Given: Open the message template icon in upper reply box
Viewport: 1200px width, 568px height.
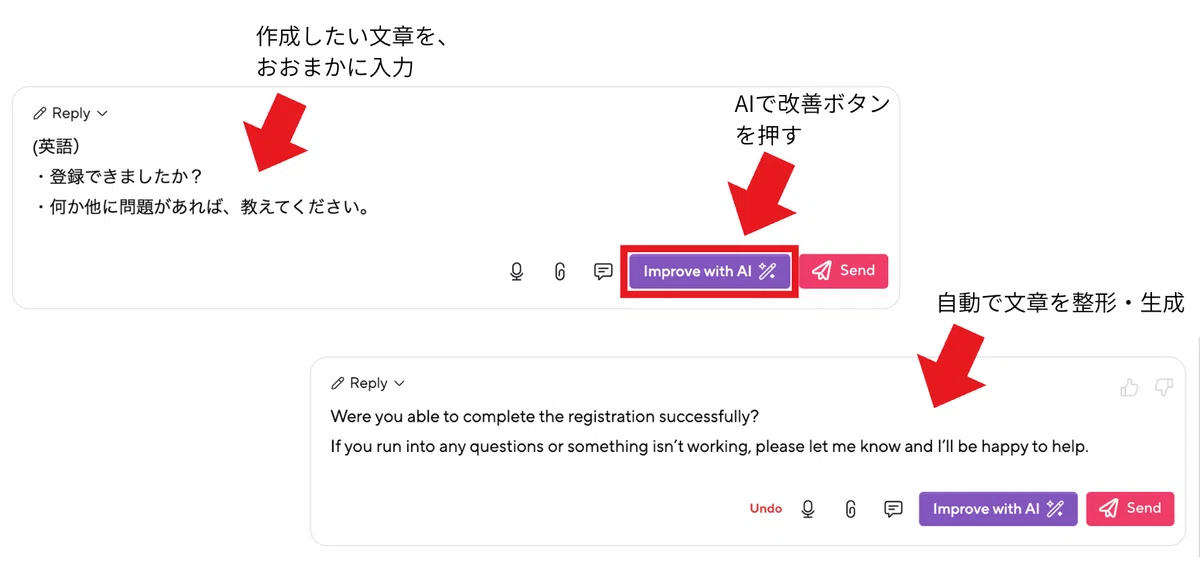Looking at the screenshot, I should coord(603,271).
